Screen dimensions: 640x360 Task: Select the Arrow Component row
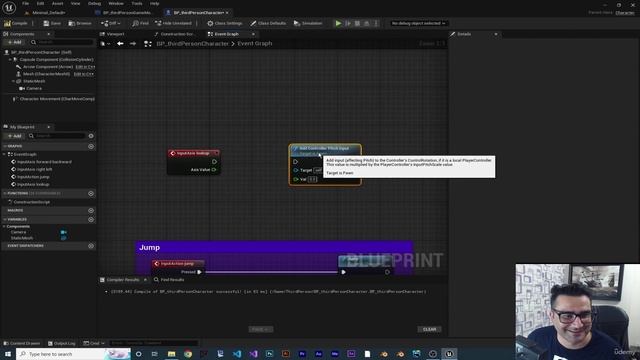tap(48, 67)
